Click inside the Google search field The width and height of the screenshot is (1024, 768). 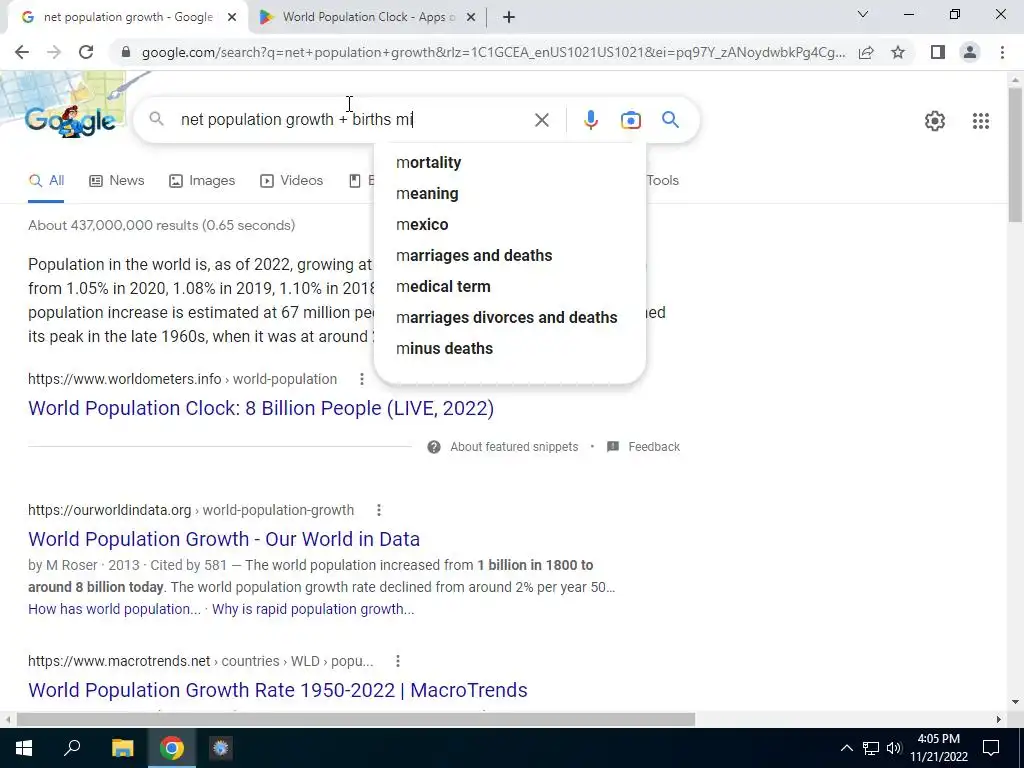pyautogui.click(x=353, y=120)
